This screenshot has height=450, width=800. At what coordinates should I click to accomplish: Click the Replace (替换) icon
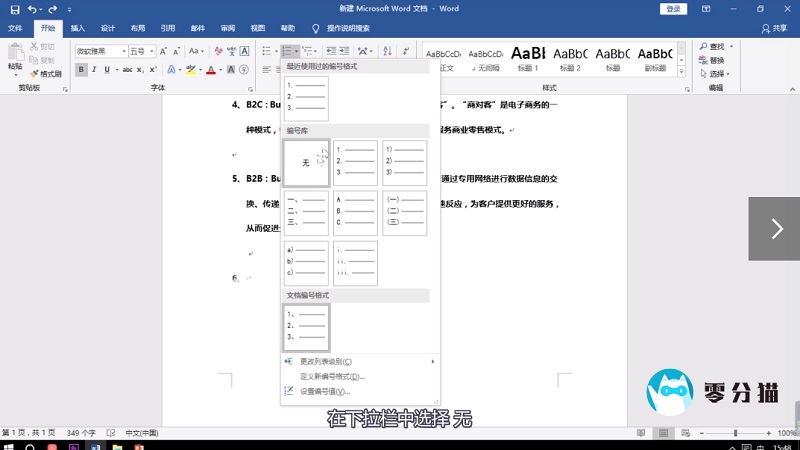[x=711, y=60]
